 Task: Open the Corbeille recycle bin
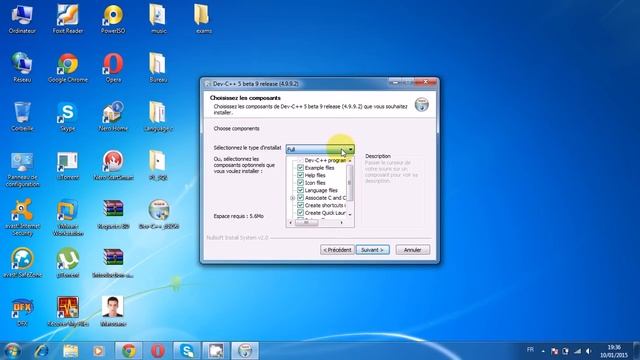[22, 117]
